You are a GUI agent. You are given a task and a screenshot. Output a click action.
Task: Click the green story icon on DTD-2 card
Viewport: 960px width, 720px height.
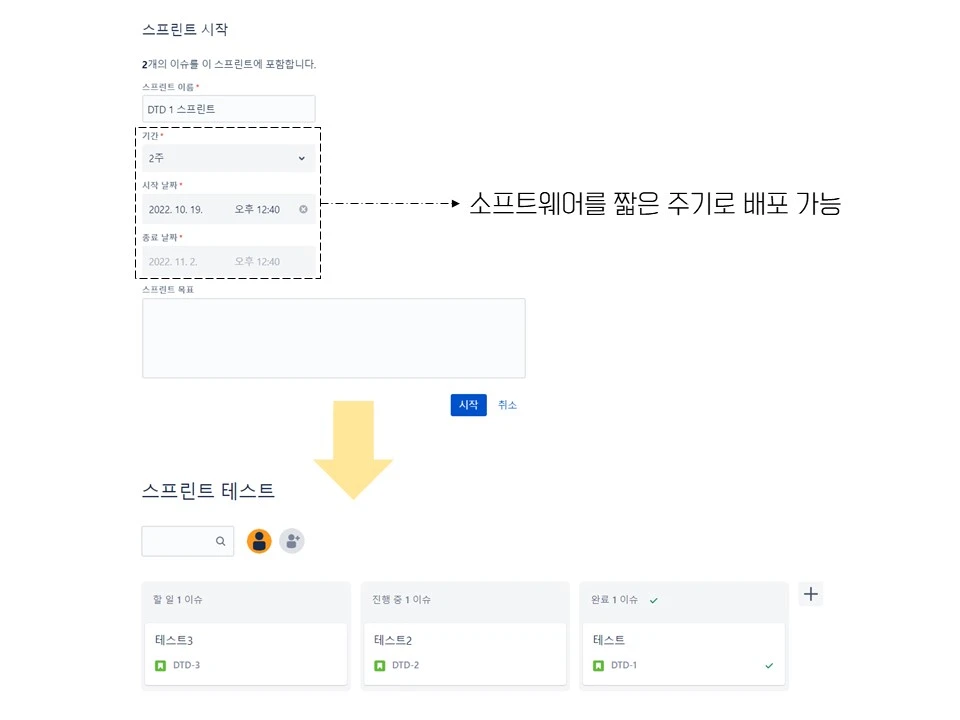click(x=377, y=665)
